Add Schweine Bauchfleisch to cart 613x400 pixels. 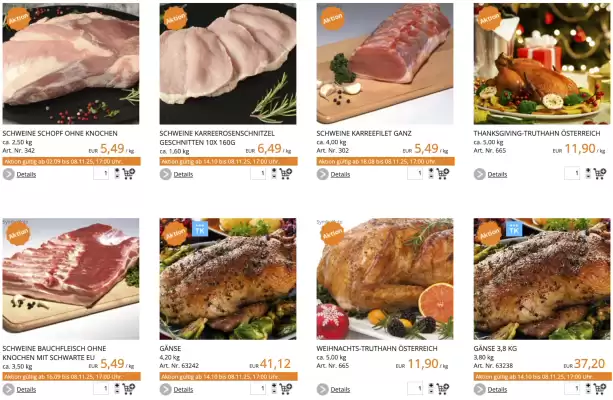129,389
